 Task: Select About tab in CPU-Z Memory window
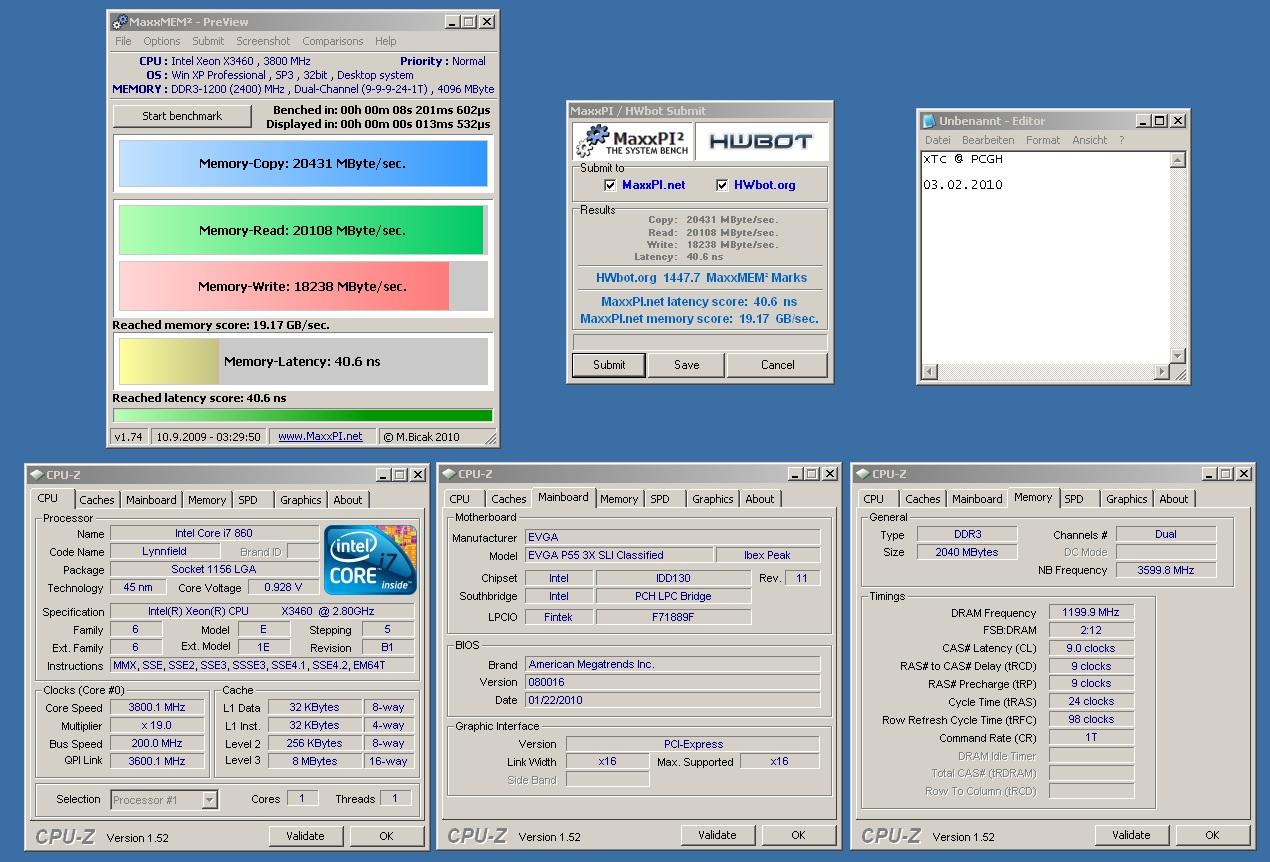[1174, 499]
